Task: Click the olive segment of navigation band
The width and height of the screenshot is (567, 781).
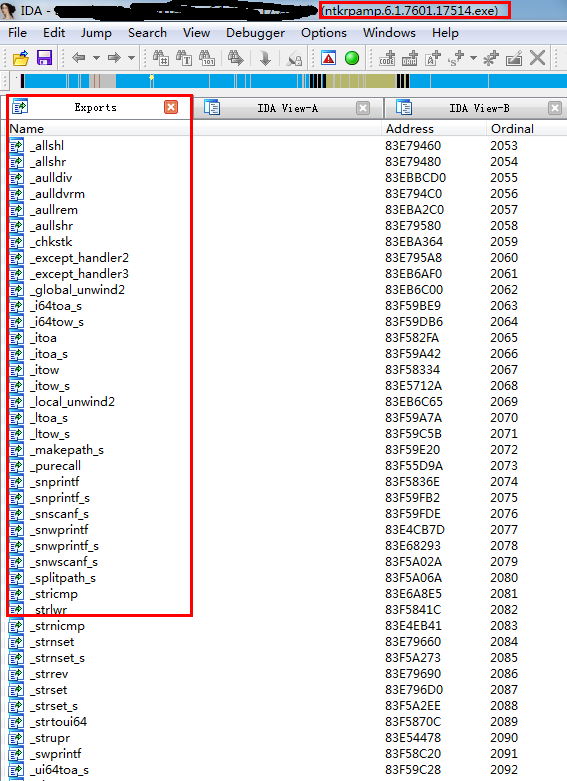Action: pyautogui.click(x=361, y=81)
